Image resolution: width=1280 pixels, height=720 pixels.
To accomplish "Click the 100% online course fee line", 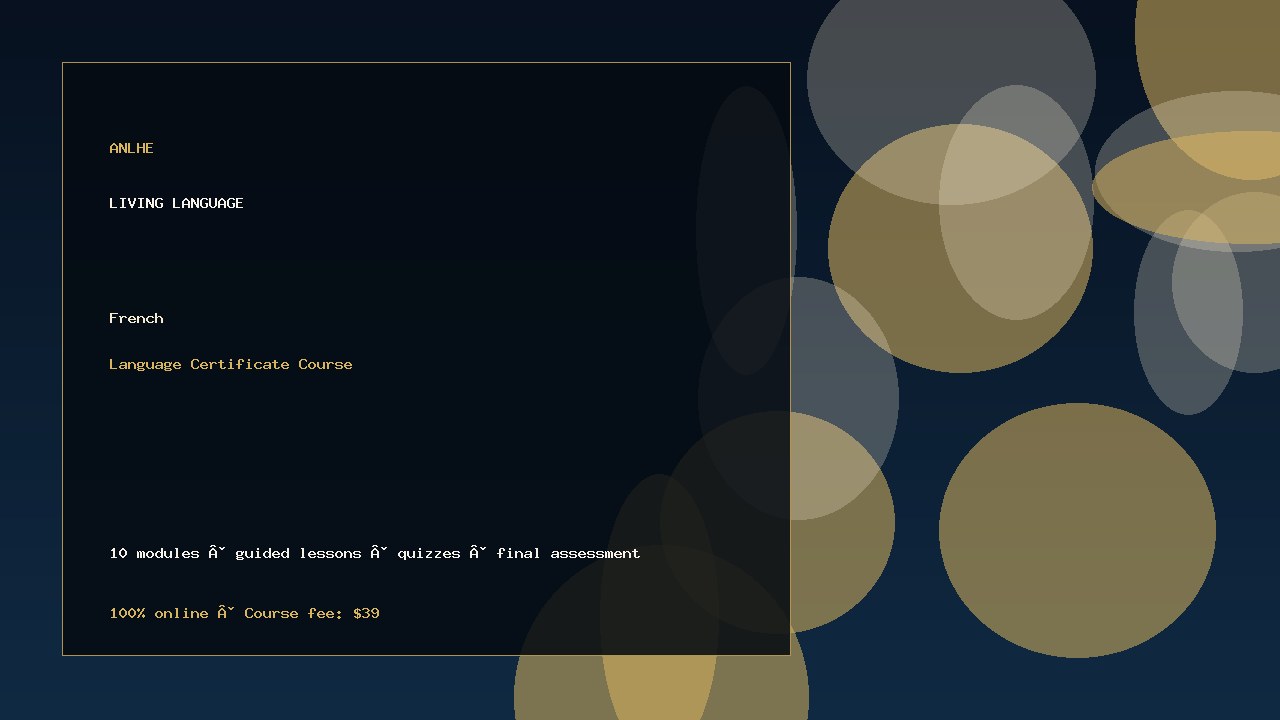I will pyautogui.click(x=244, y=613).
